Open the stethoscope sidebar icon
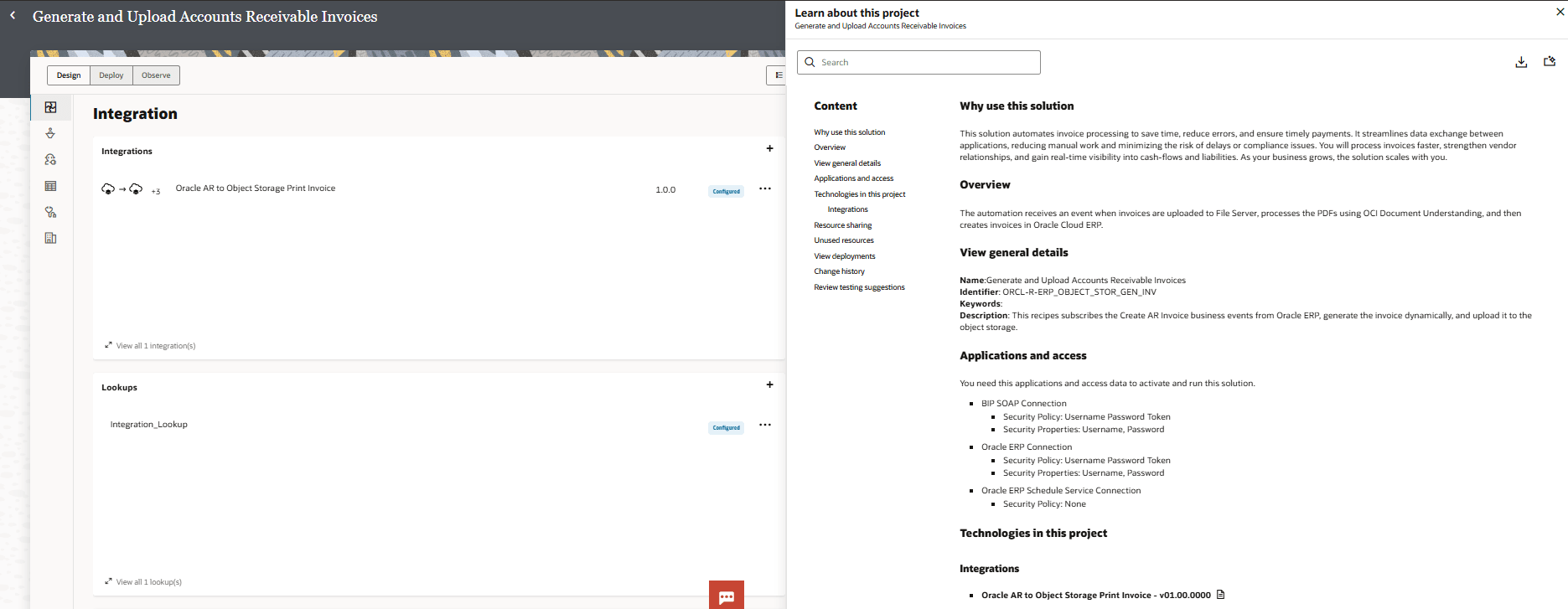Image resolution: width=1568 pixels, height=609 pixels. click(50, 212)
